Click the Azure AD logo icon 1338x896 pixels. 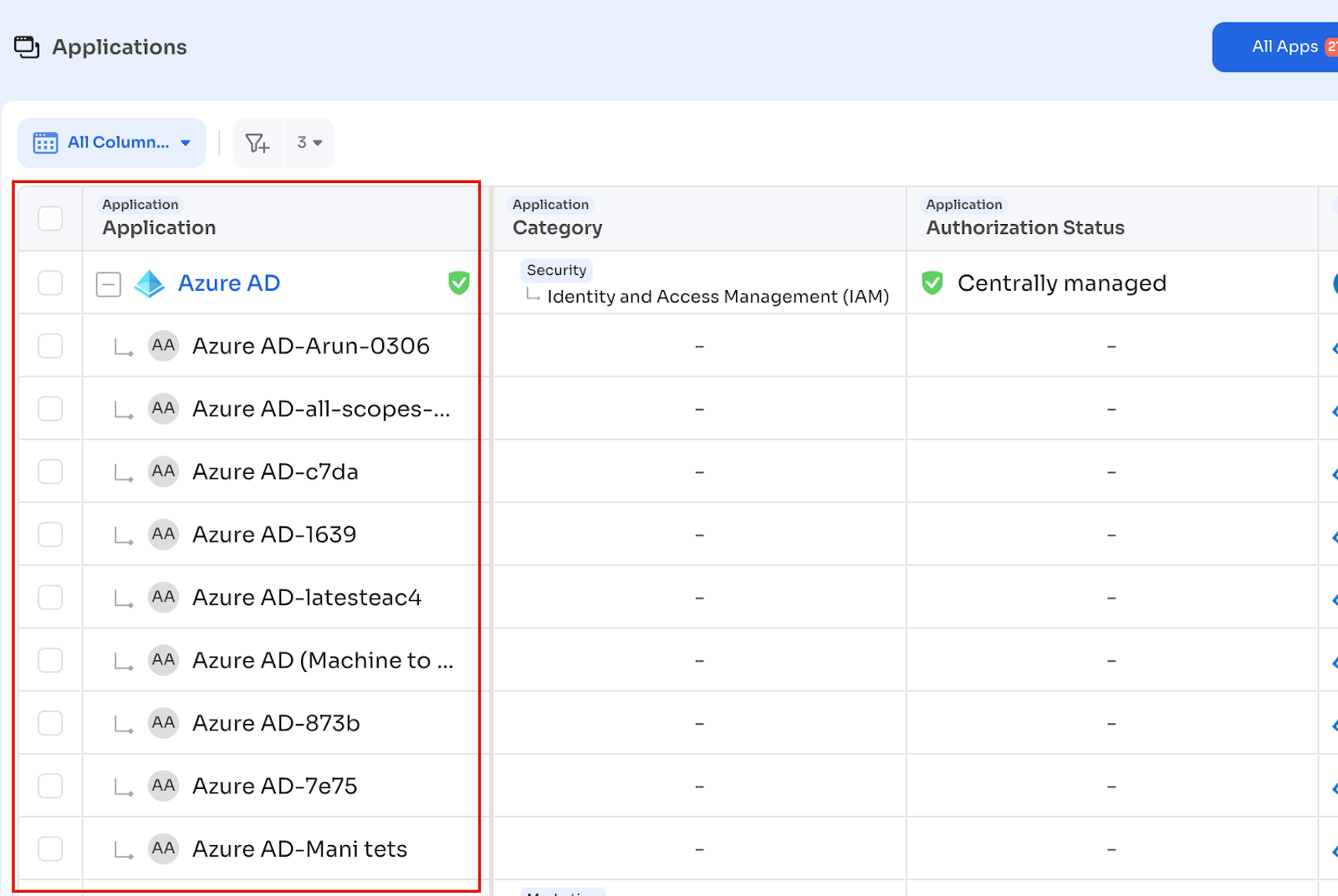coord(150,283)
